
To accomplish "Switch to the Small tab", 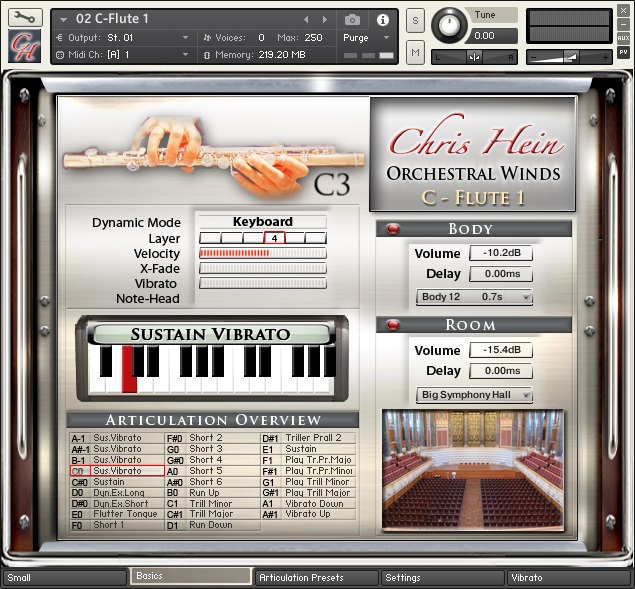I will pyautogui.click(x=65, y=578).
